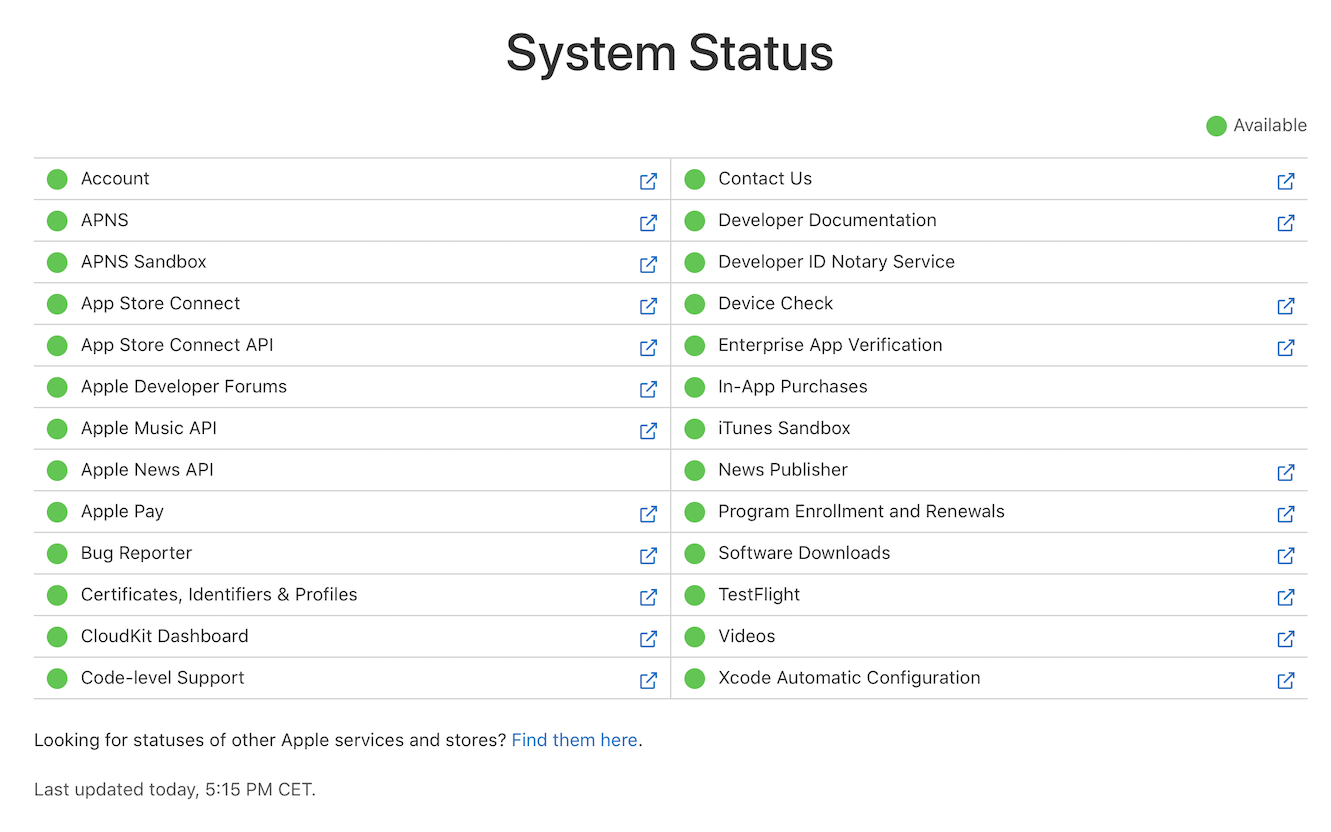The image size is (1331, 832).
Task: Click Xcode Automatic Configuration external link icon
Action: tap(1286, 680)
